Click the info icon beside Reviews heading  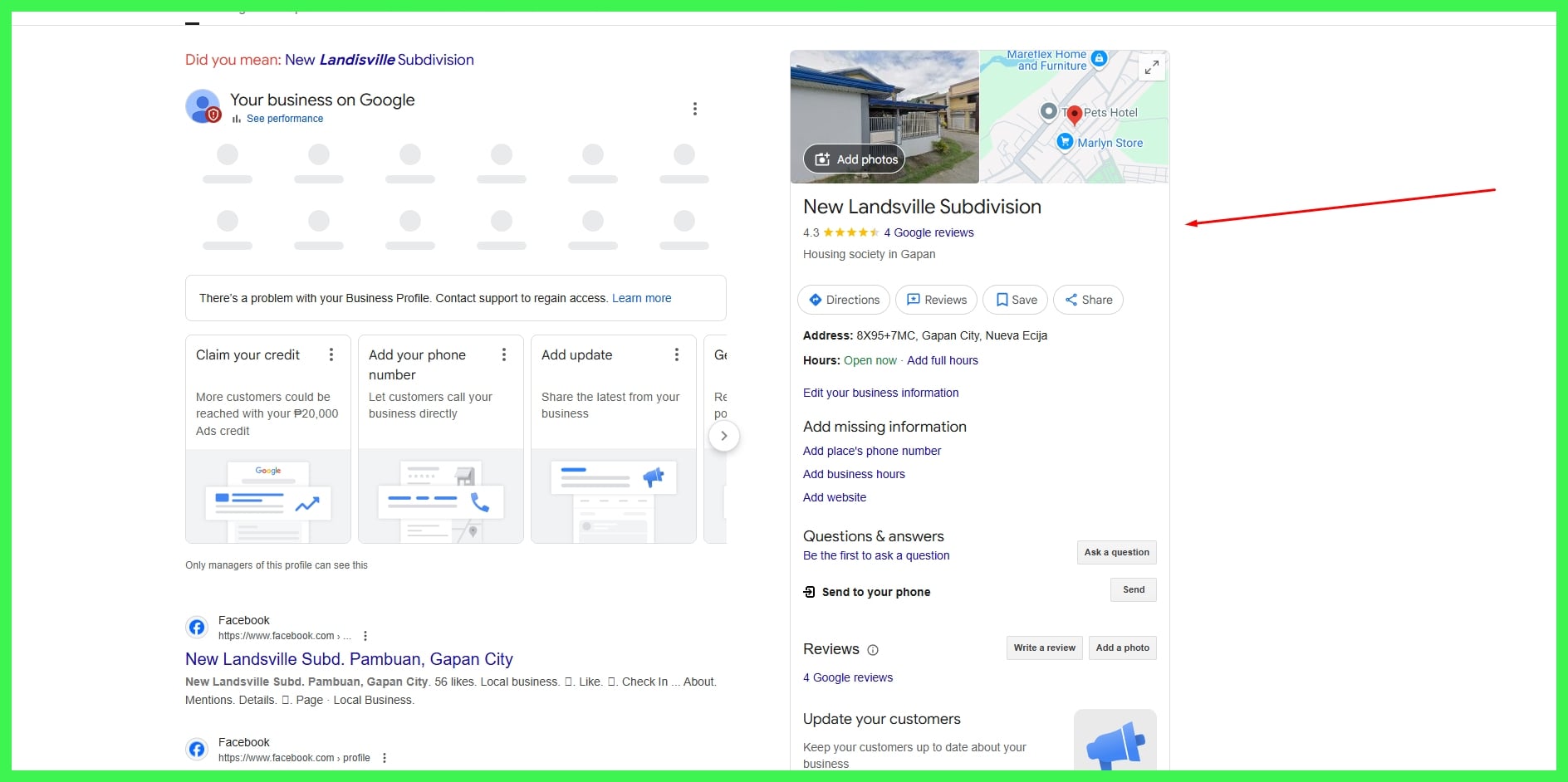[873, 650]
